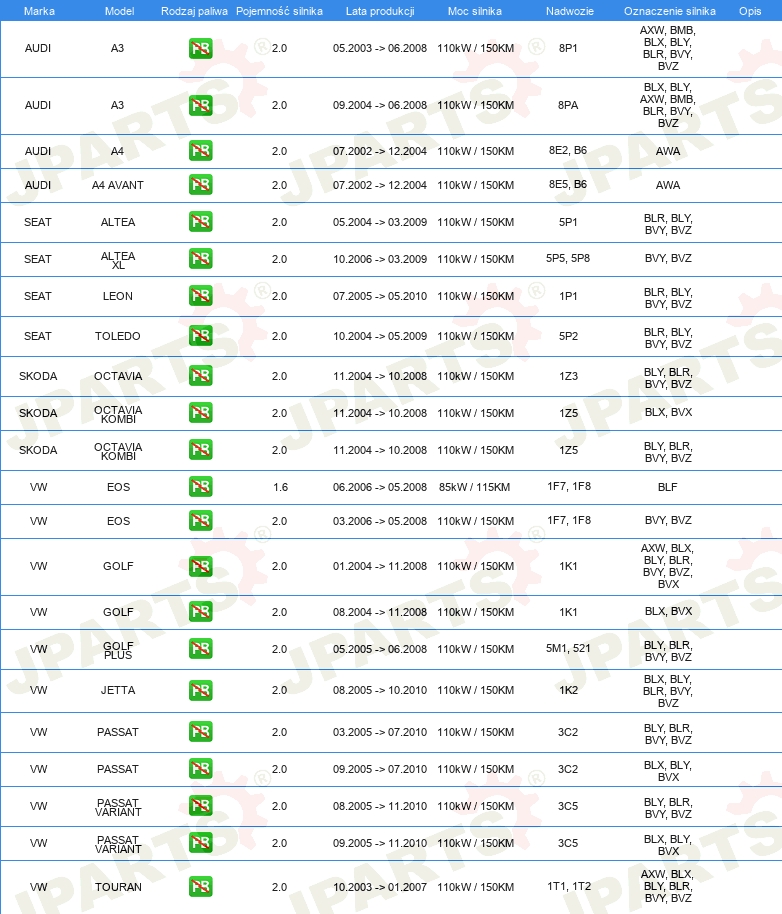Click the fuel icon for AUDI A3 8PA
This screenshot has width=782, height=914.
click(x=200, y=105)
